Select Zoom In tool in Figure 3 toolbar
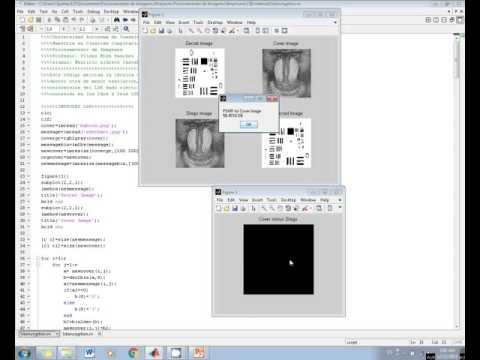Screen dimensions: 480x360 [264, 208]
